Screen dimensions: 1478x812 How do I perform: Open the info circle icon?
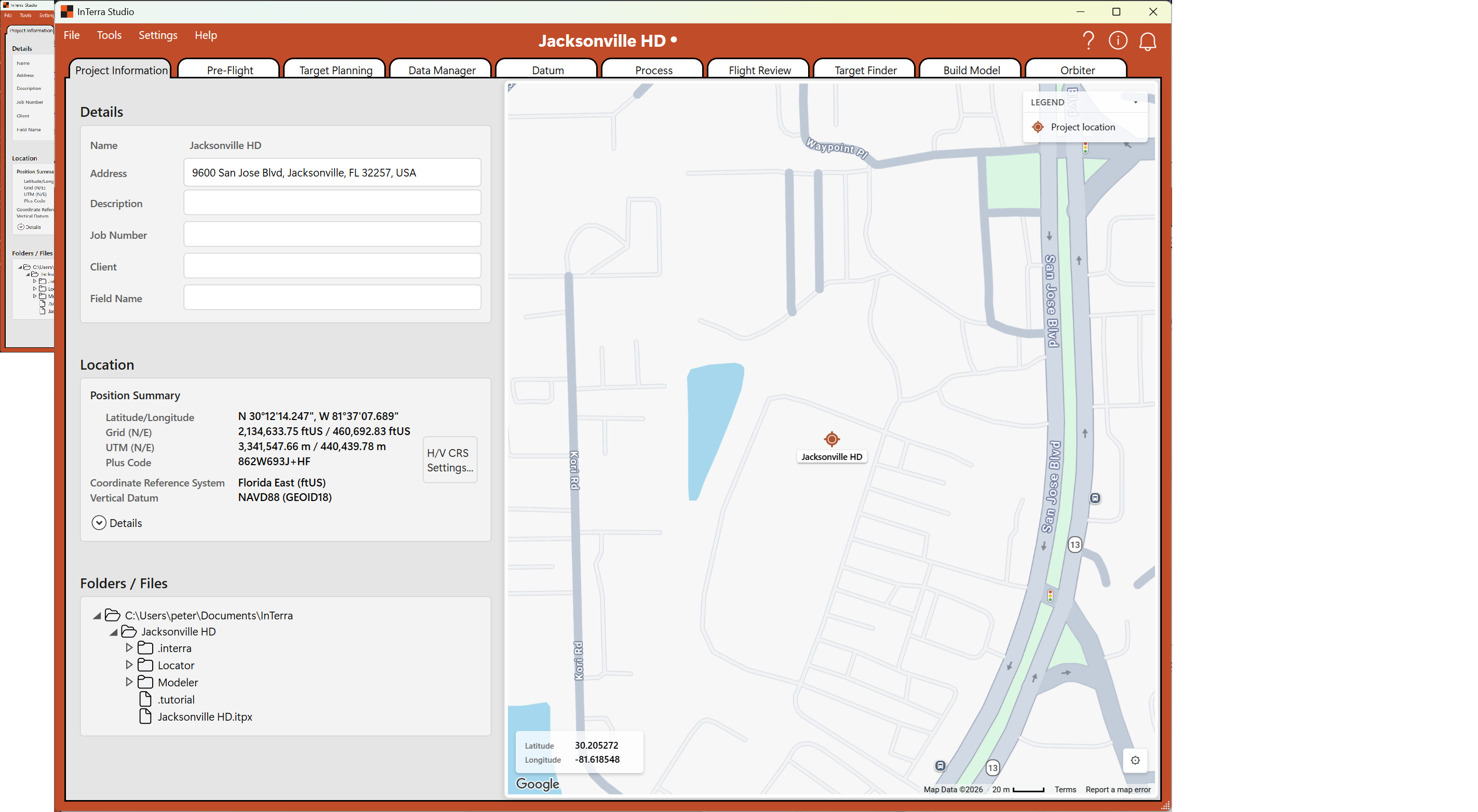pos(1118,40)
